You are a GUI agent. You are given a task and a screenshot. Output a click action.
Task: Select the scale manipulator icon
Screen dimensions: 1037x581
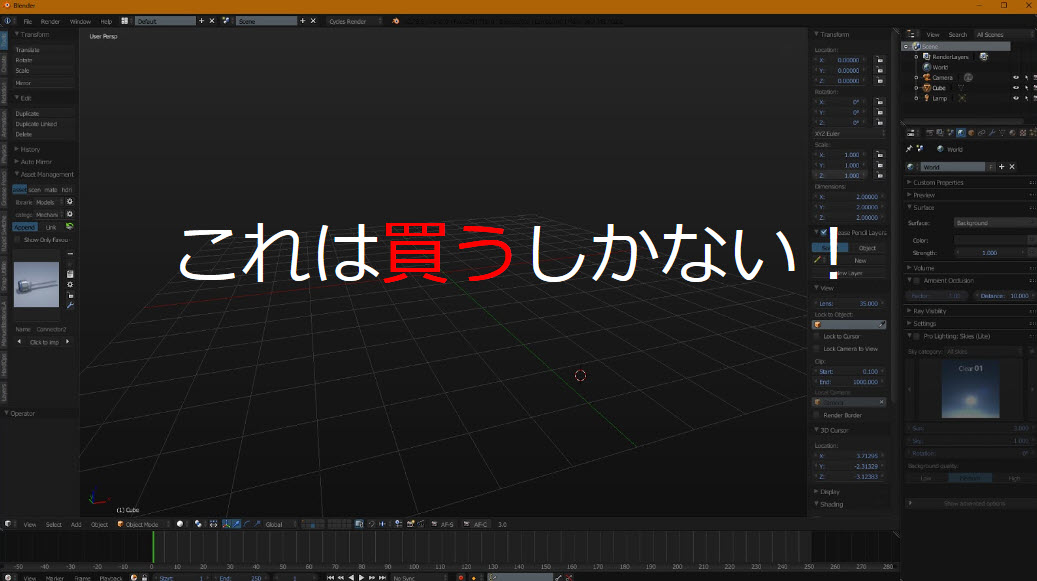click(x=257, y=524)
